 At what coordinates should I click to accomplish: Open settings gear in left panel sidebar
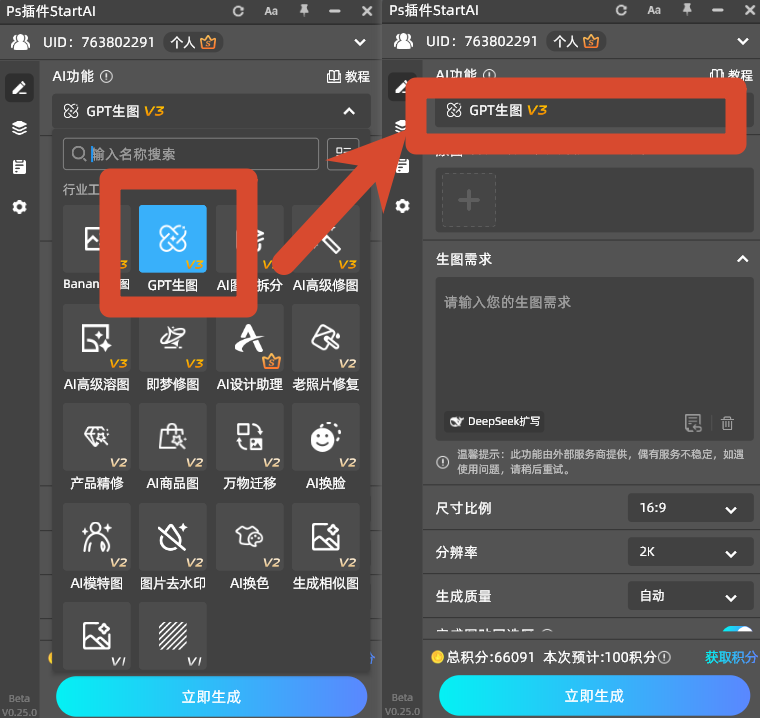point(19,207)
